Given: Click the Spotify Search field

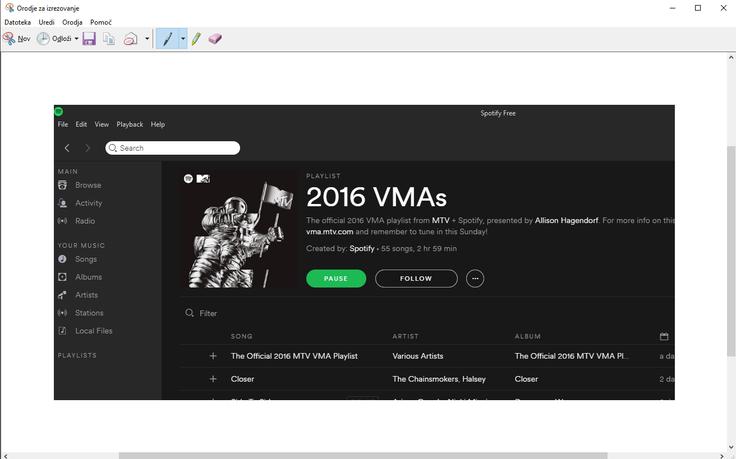Looking at the screenshot, I should tap(173, 148).
